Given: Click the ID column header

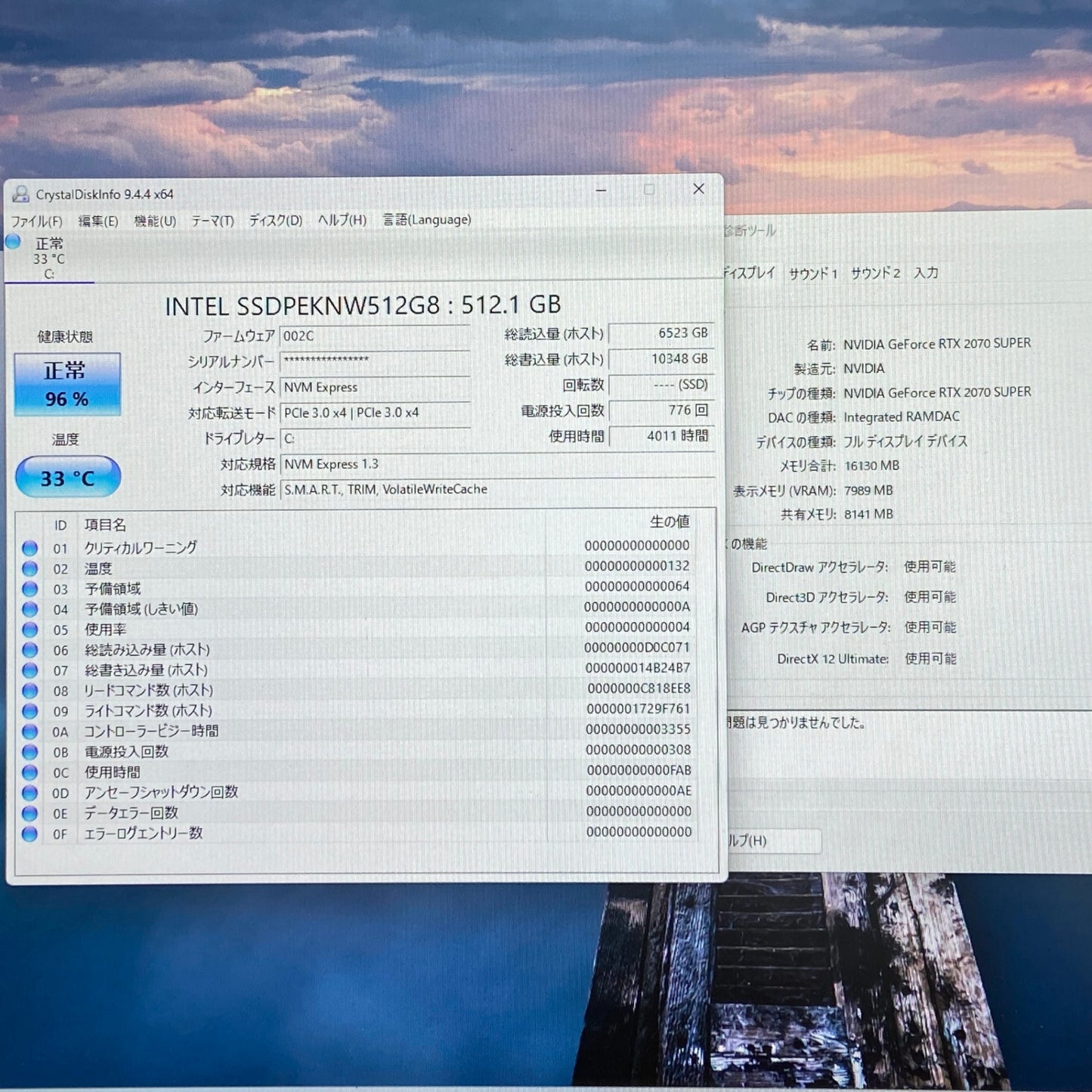Looking at the screenshot, I should point(60,525).
